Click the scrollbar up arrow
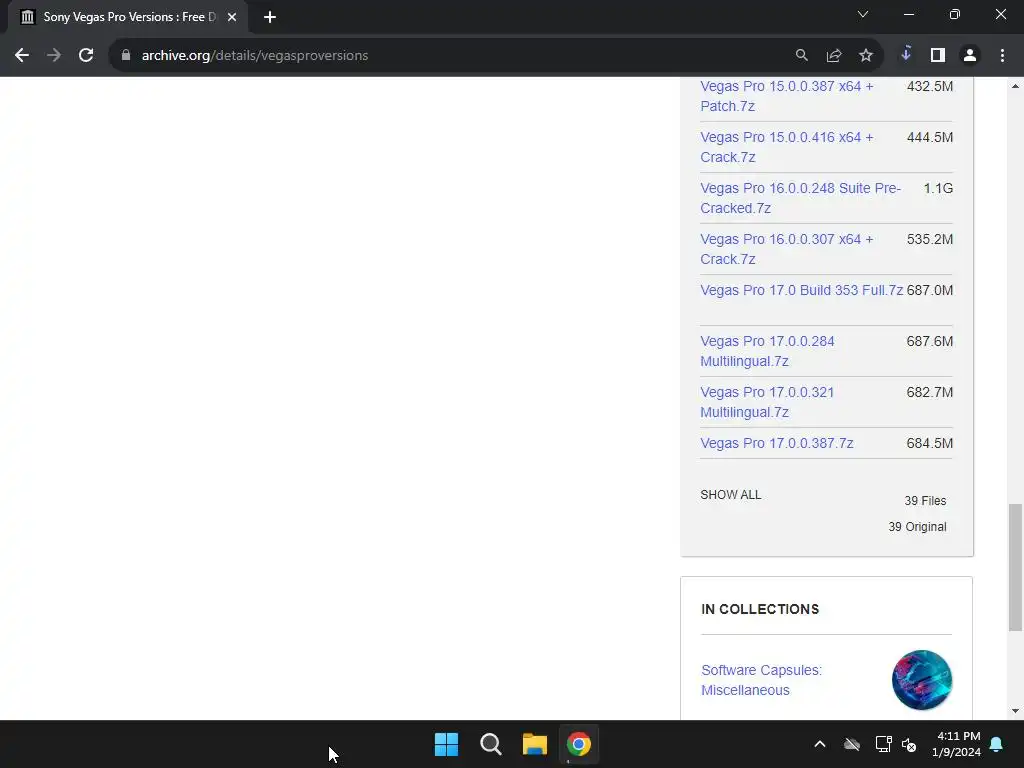This screenshot has height=768, width=1024. point(1015,86)
